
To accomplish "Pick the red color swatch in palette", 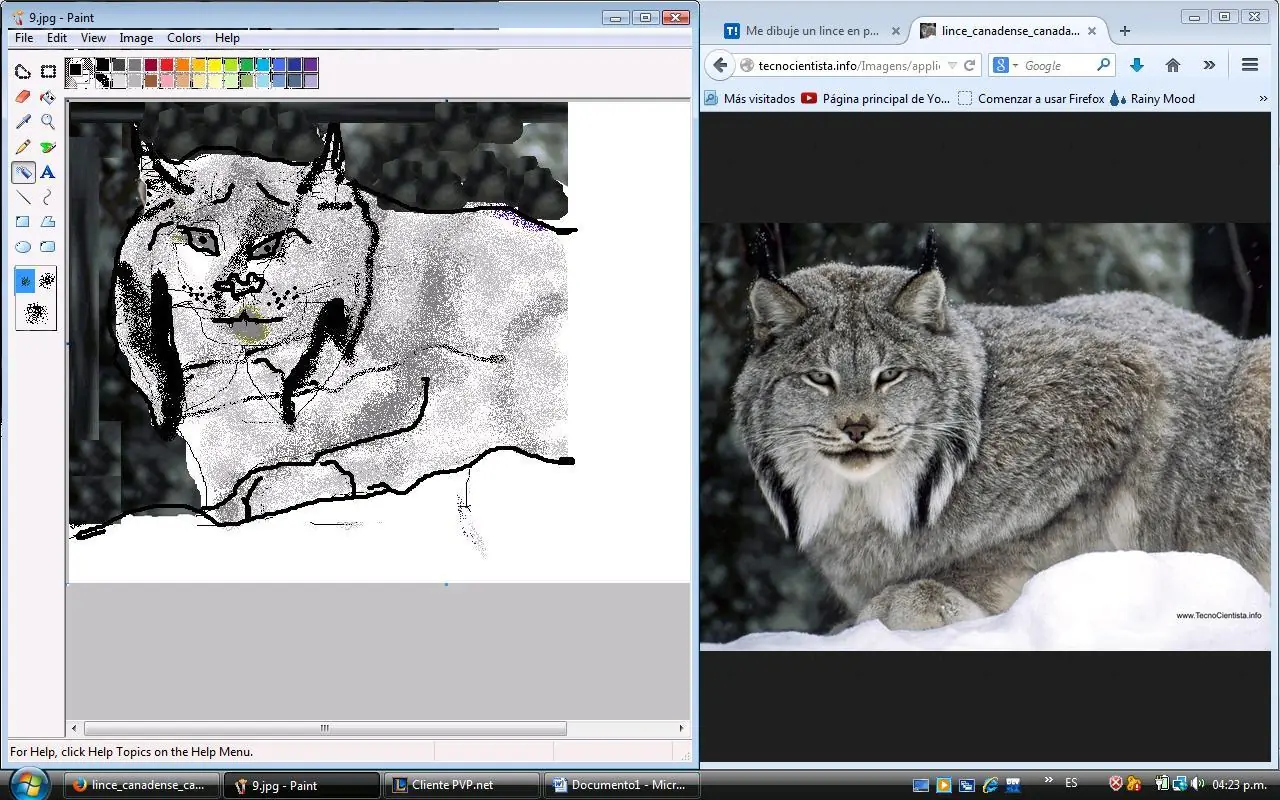I will [x=167, y=65].
